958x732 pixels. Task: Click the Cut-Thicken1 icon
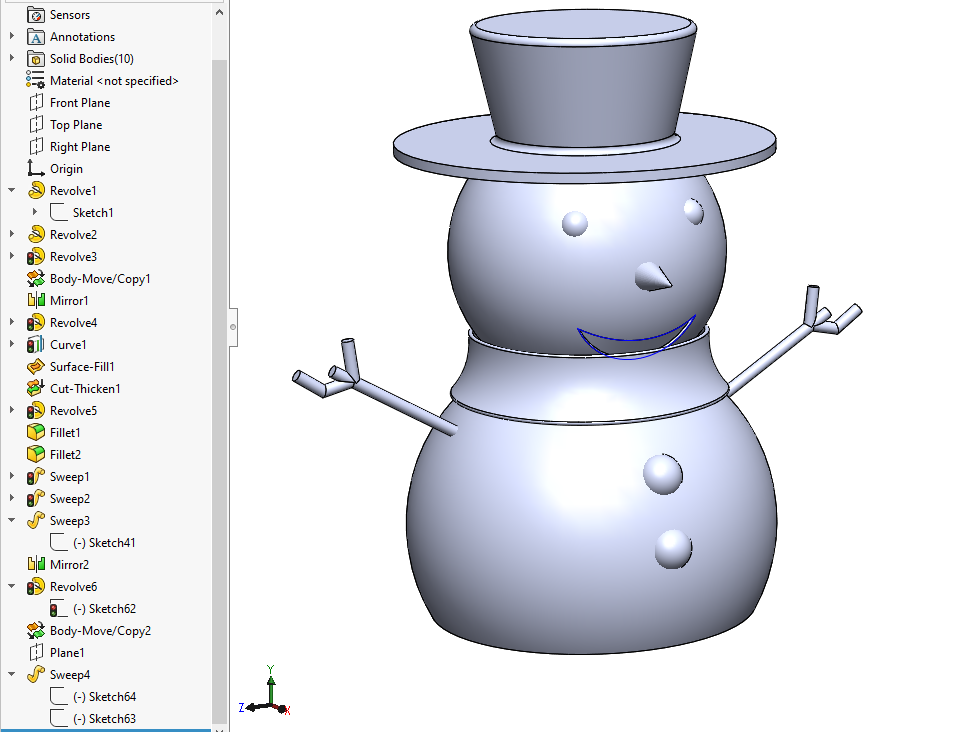tap(36, 388)
